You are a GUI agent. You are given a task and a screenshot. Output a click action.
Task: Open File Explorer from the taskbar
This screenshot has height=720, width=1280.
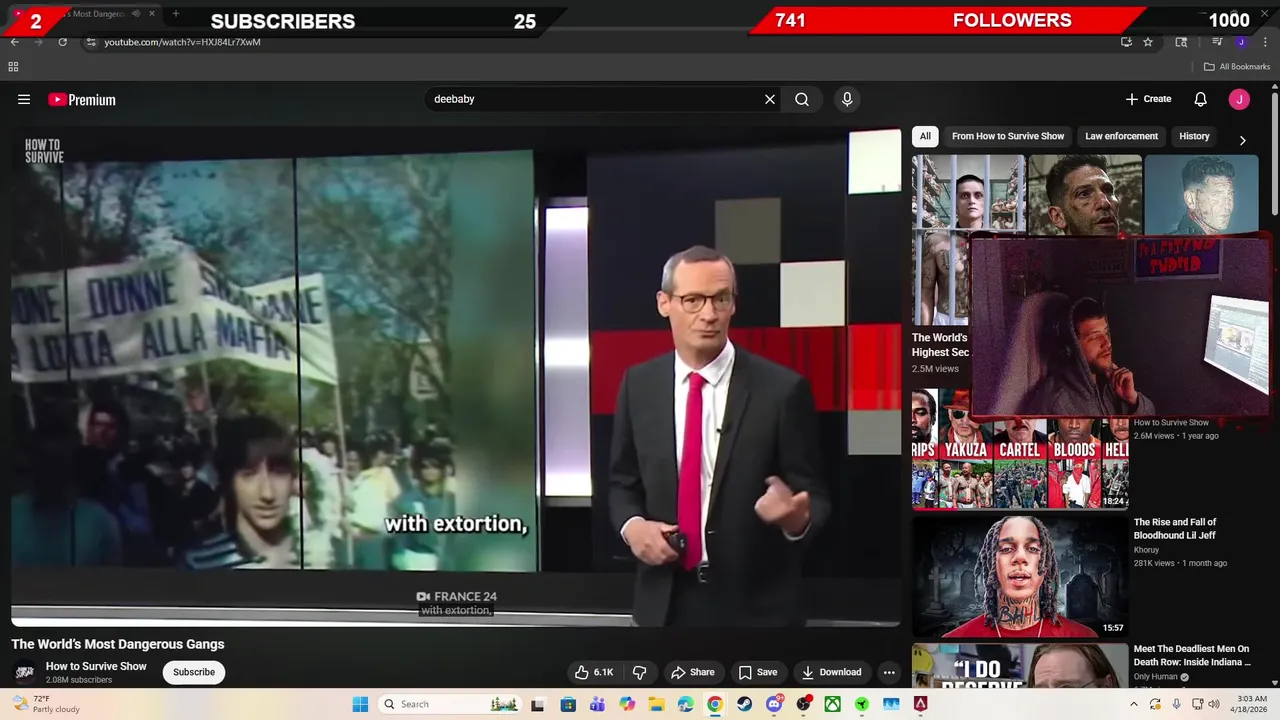(656, 704)
